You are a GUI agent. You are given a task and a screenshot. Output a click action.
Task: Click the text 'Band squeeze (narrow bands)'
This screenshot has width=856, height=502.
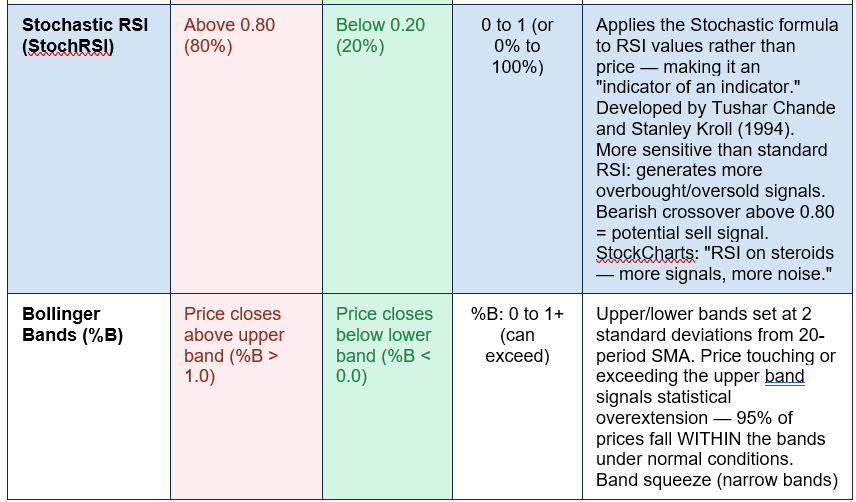(x=717, y=480)
